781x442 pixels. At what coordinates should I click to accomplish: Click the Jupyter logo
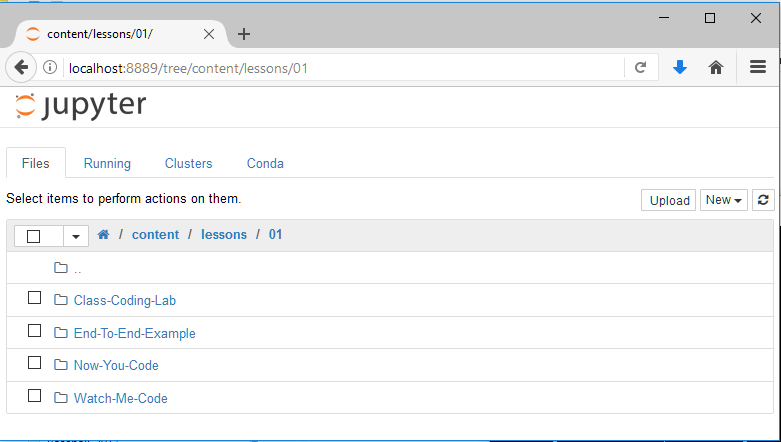(x=81, y=107)
